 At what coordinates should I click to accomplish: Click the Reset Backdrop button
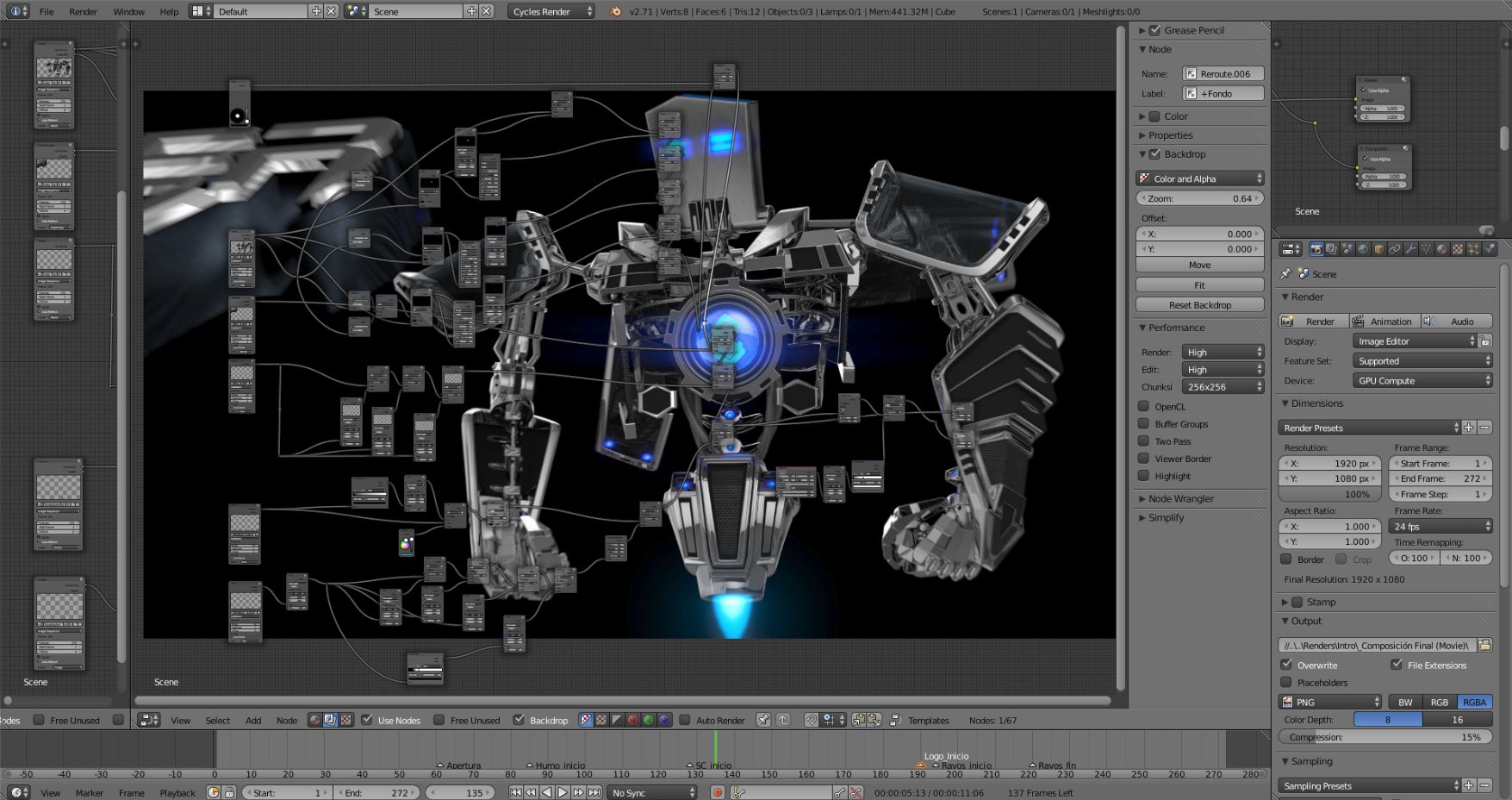point(1199,304)
